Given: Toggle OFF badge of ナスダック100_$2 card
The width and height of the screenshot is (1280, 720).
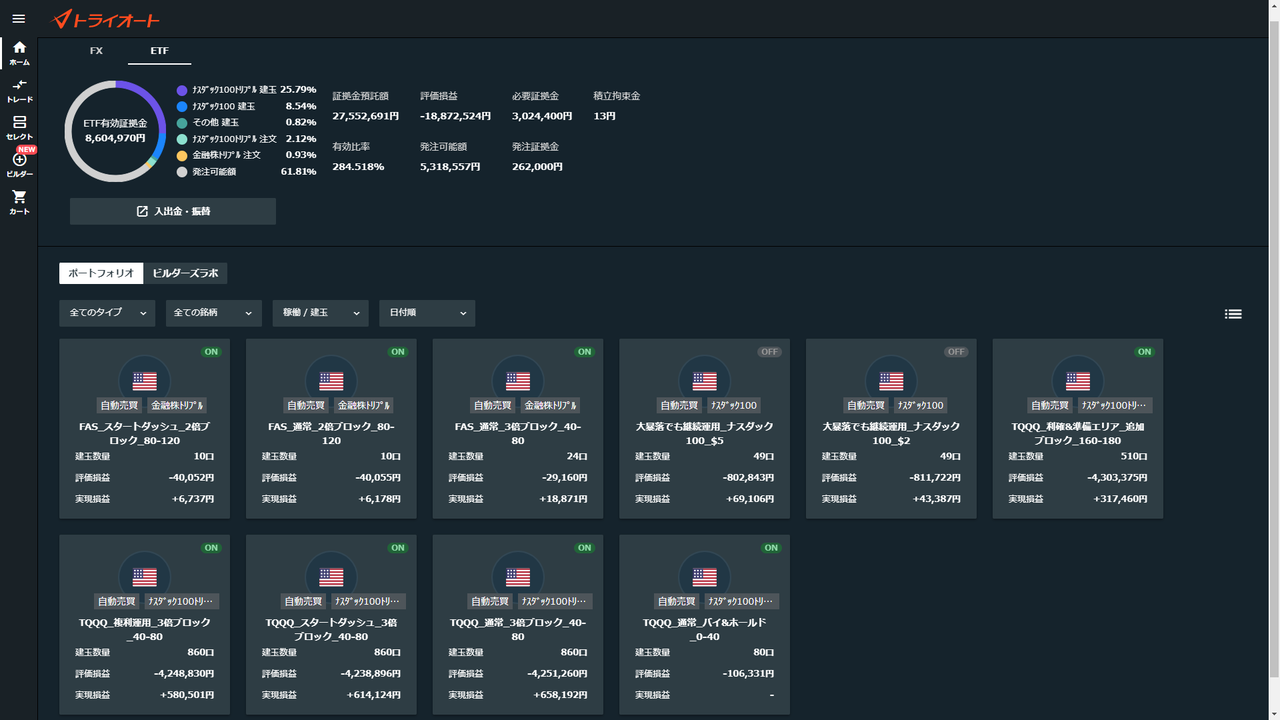Looking at the screenshot, I should (957, 352).
